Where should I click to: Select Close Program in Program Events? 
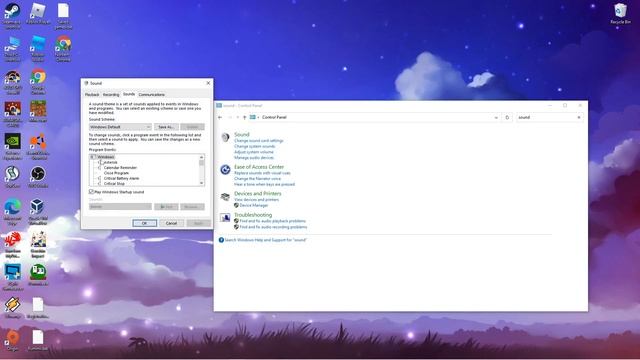116,173
